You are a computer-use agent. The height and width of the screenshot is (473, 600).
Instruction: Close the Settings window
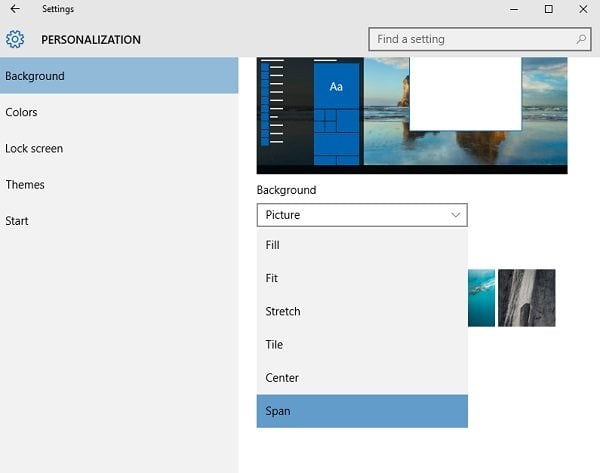[x=583, y=9]
